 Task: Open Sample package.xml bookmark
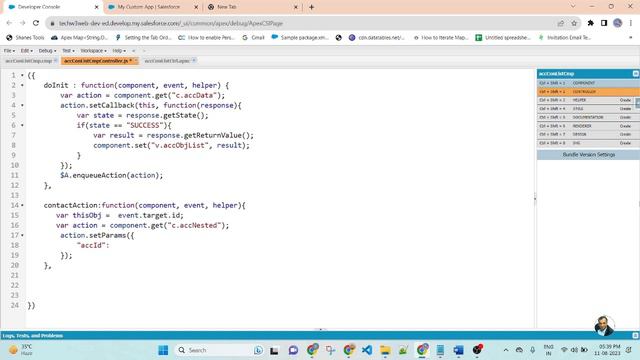pyautogui.click(x=300, y=38)
